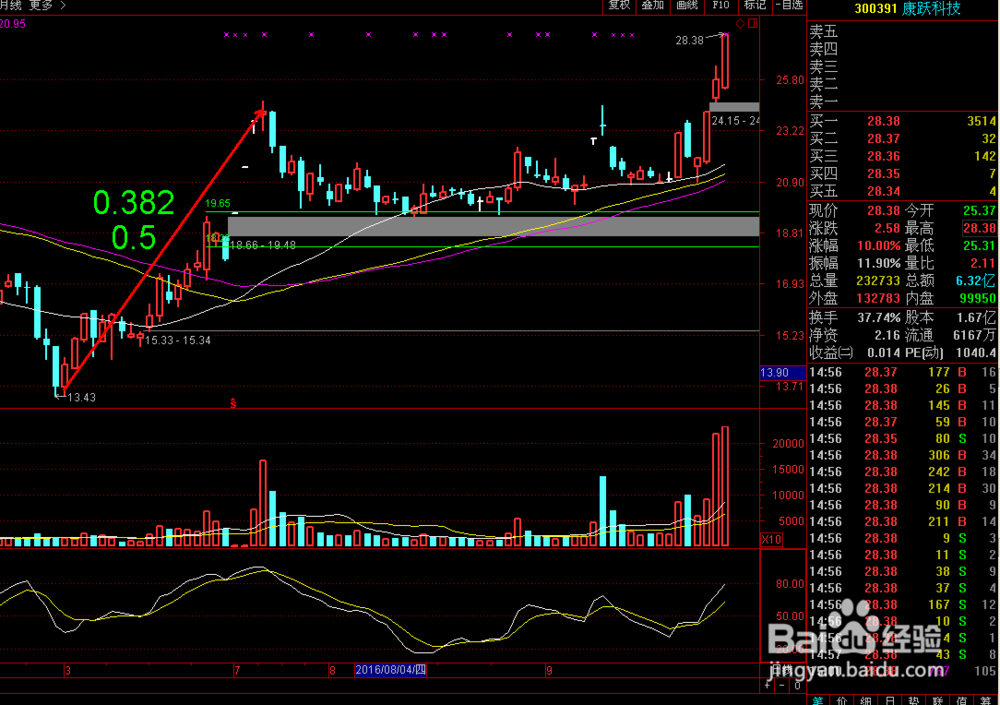Click the 内盘 value 99950

978,299
